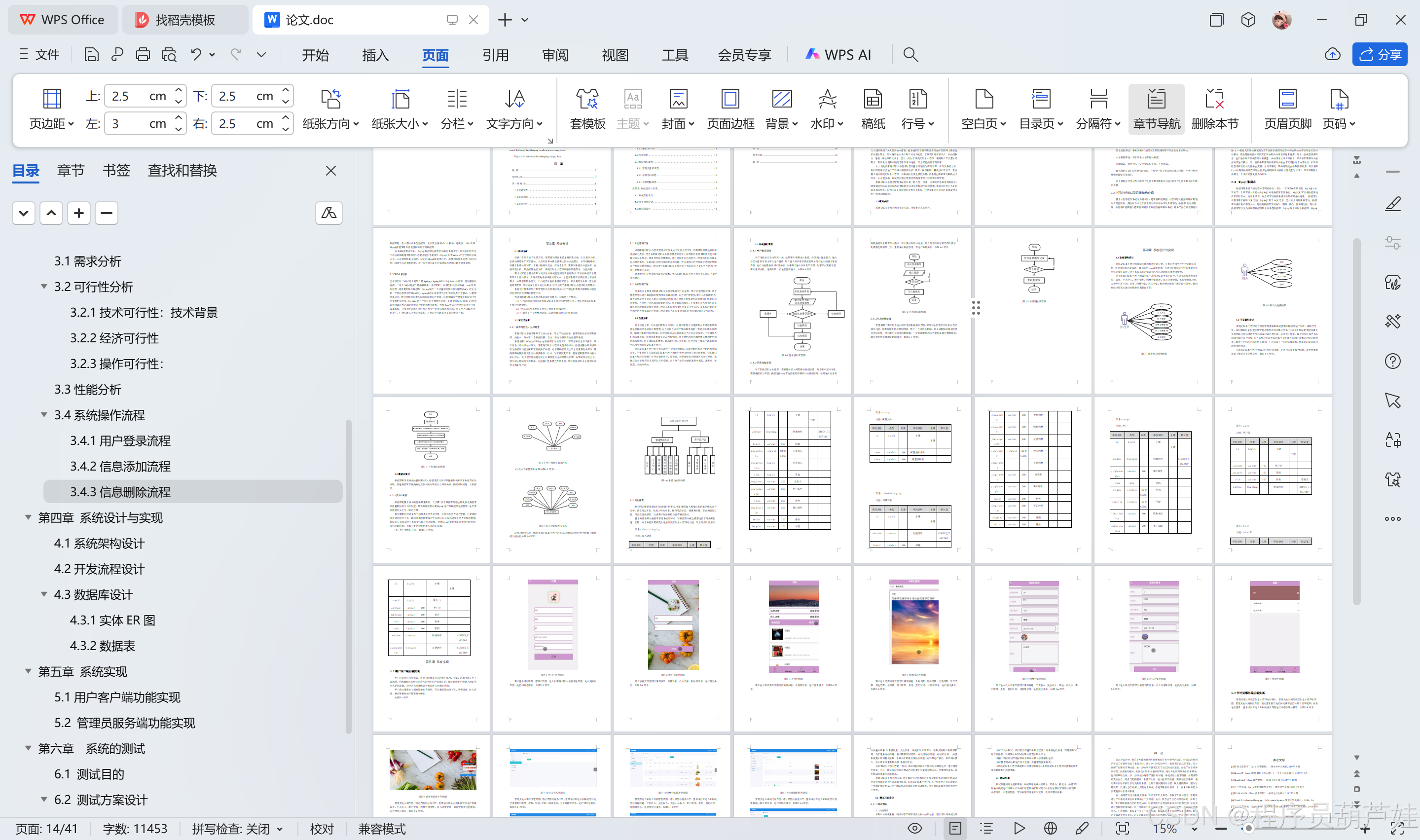Image resolution: width=1420 pixels, height=840 pixels.
Task: Collapse the 第五章 系统实现 tree node
Action: pyautogui.click(x=28, y=671)
